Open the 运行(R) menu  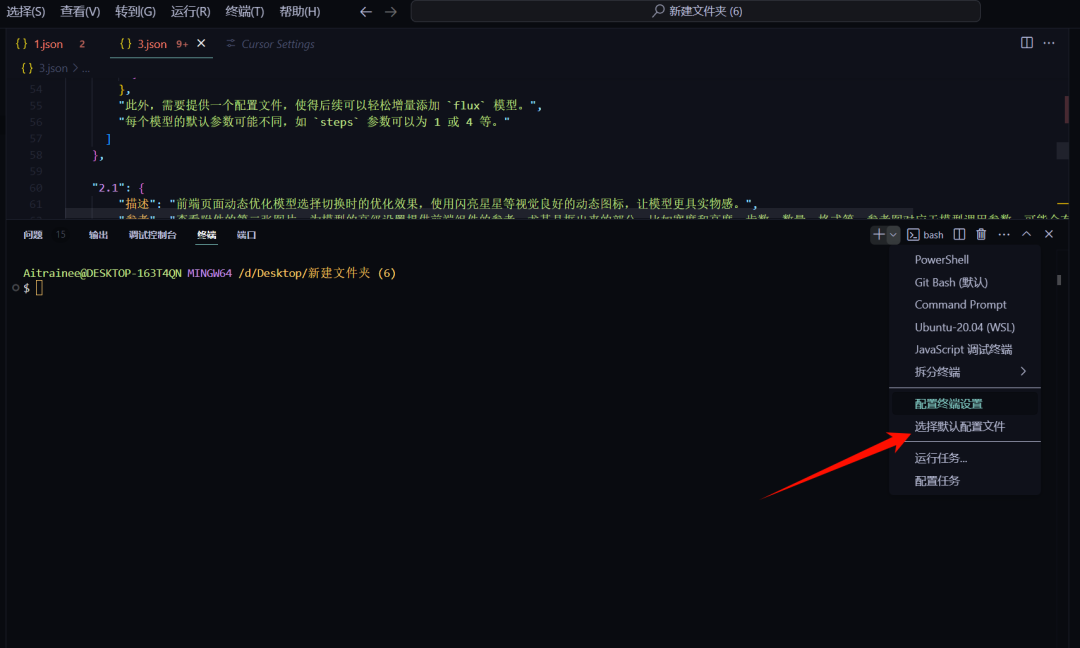coord(190,12)
